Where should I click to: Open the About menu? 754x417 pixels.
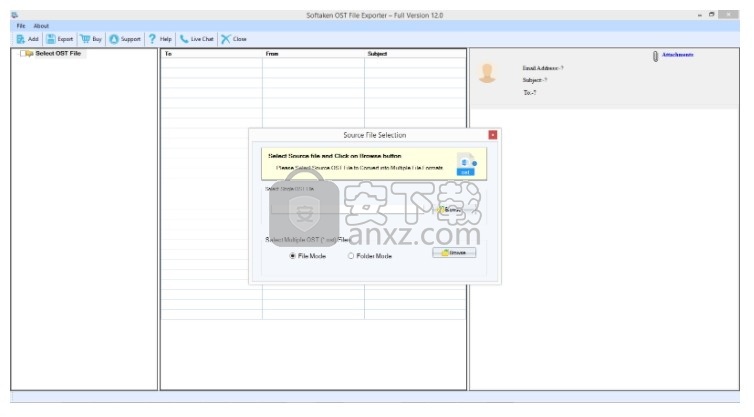(x=41, y=25)
